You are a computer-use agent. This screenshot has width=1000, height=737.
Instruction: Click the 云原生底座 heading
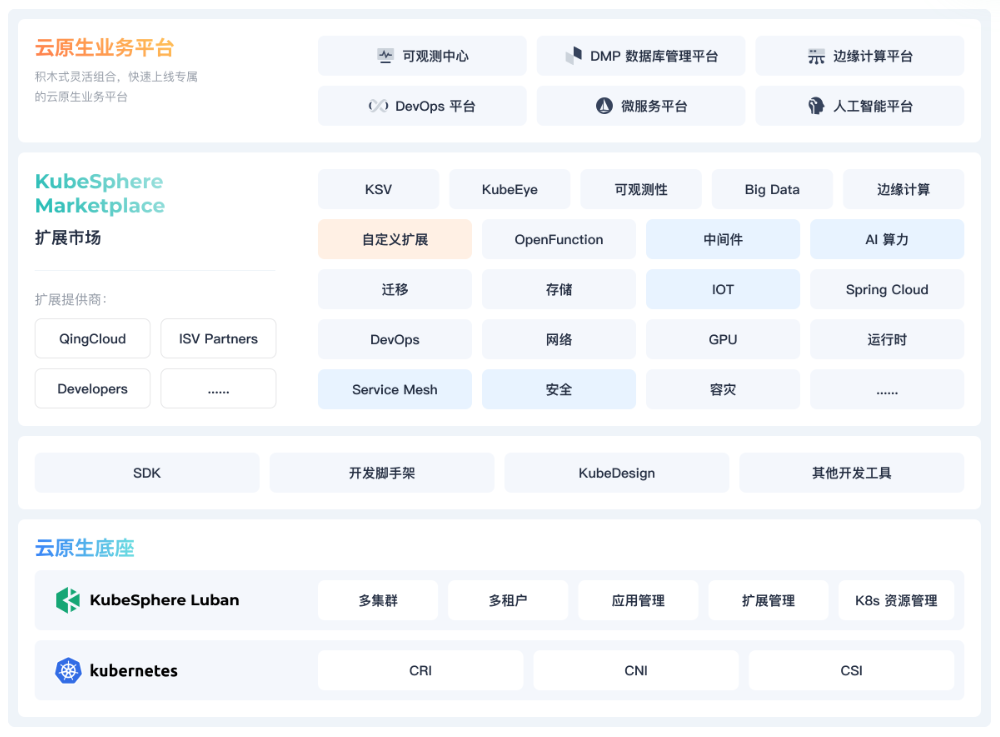[x=84, y=548]
